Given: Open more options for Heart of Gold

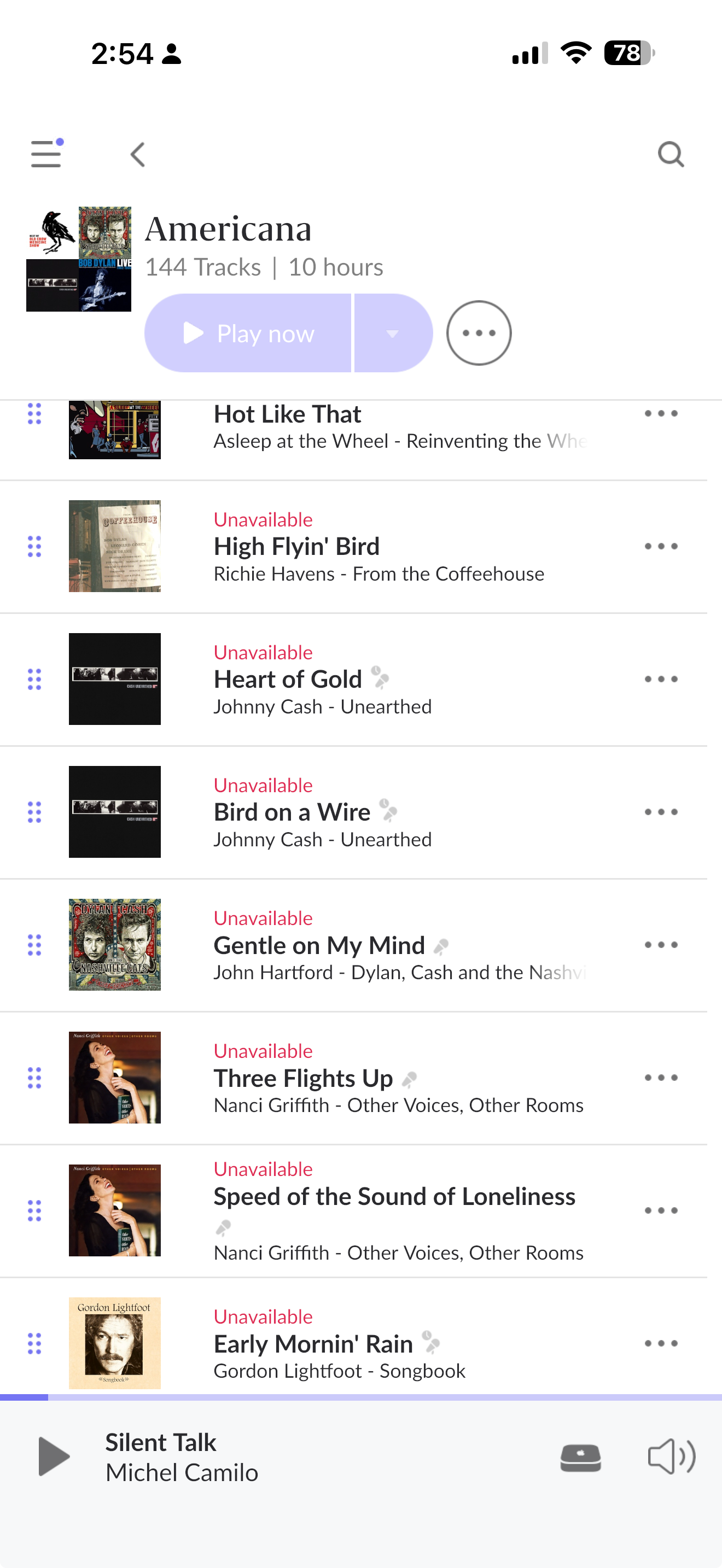Looking at the screenshot, I should click(661, 680).
